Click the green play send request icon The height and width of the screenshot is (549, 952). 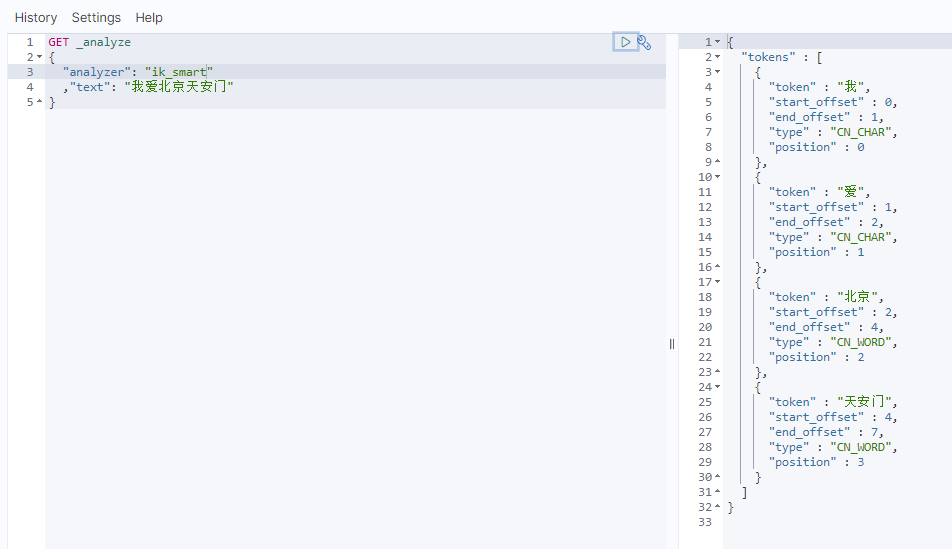coord(625,42)
